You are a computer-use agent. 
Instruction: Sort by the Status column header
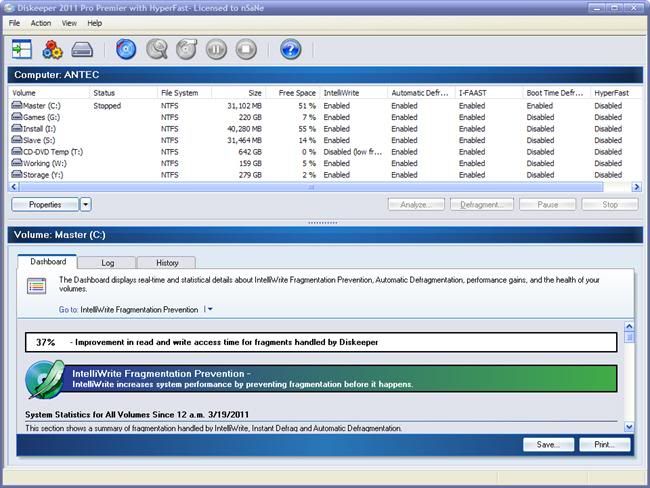123,93
